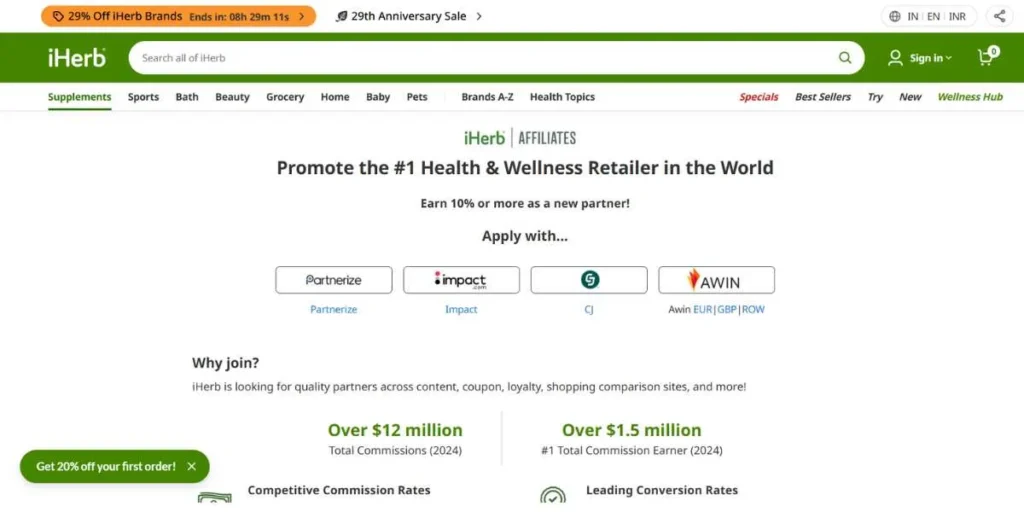Click the search magnifier icon

pos(845,57)
